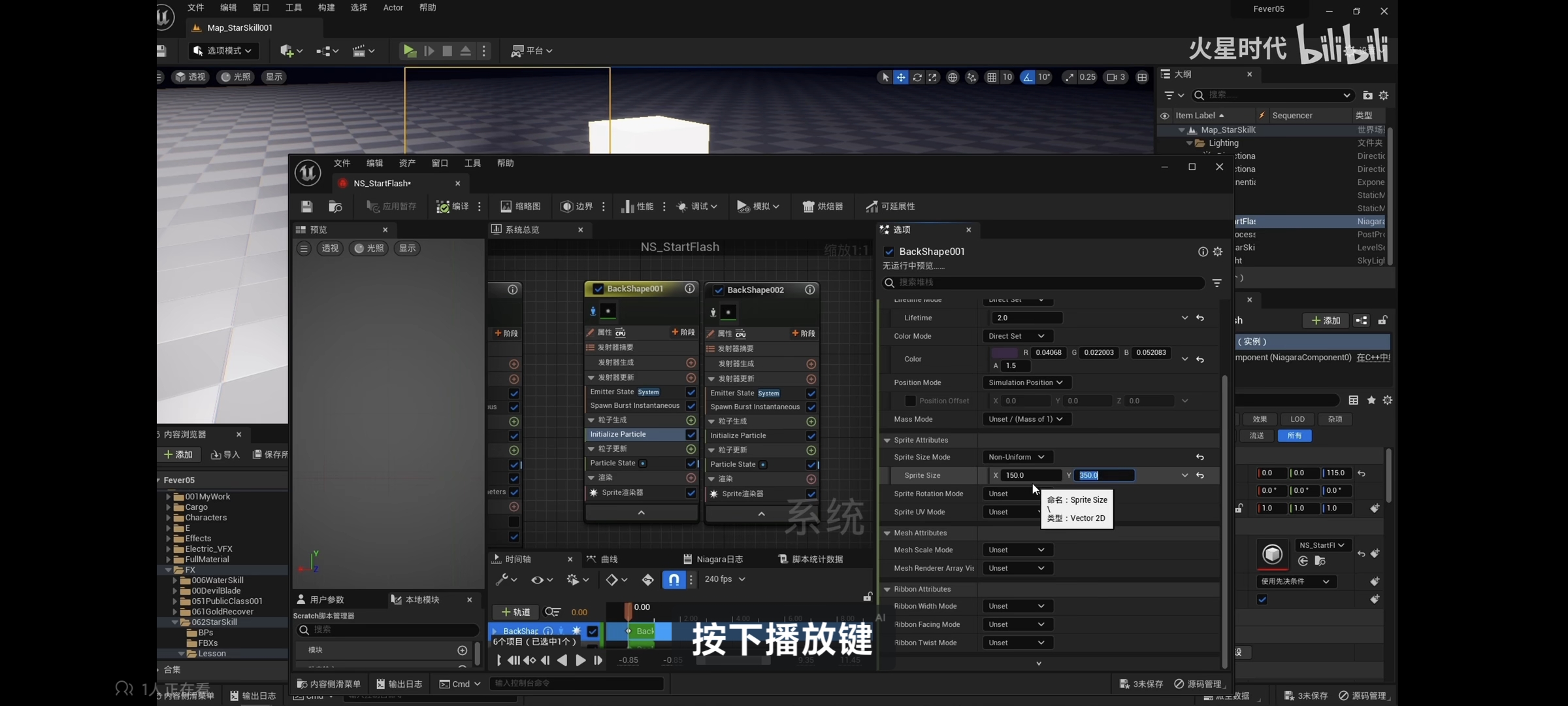Click the main editor green Play button

[x=410, y=51]
